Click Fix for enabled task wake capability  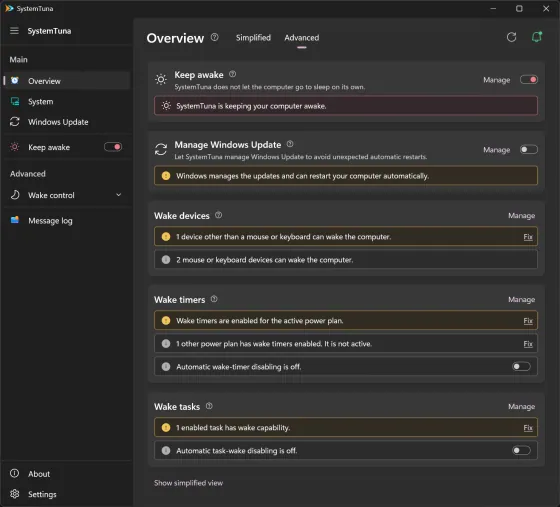528,428
